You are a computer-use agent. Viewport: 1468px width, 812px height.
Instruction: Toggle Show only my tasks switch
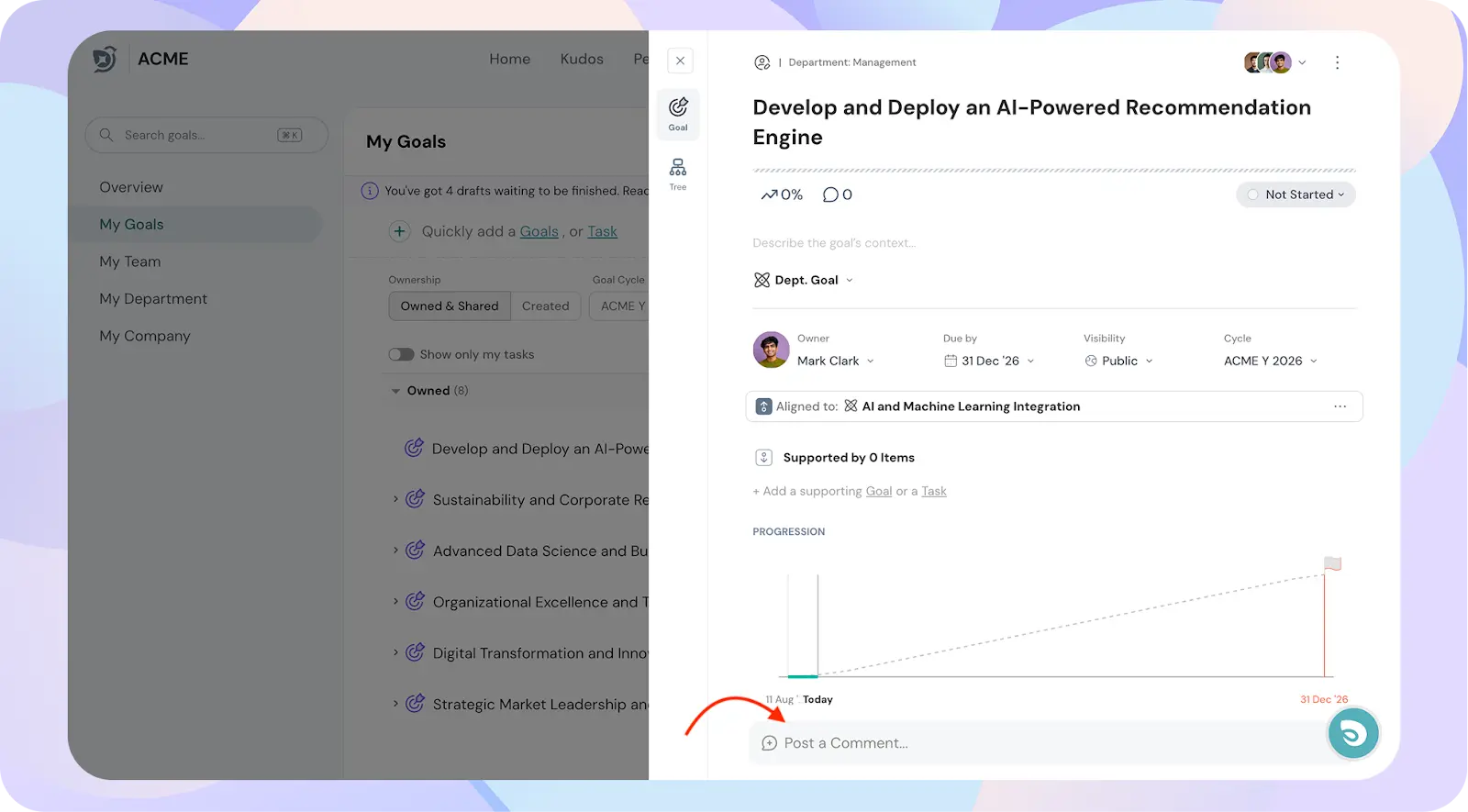[401, 354]
